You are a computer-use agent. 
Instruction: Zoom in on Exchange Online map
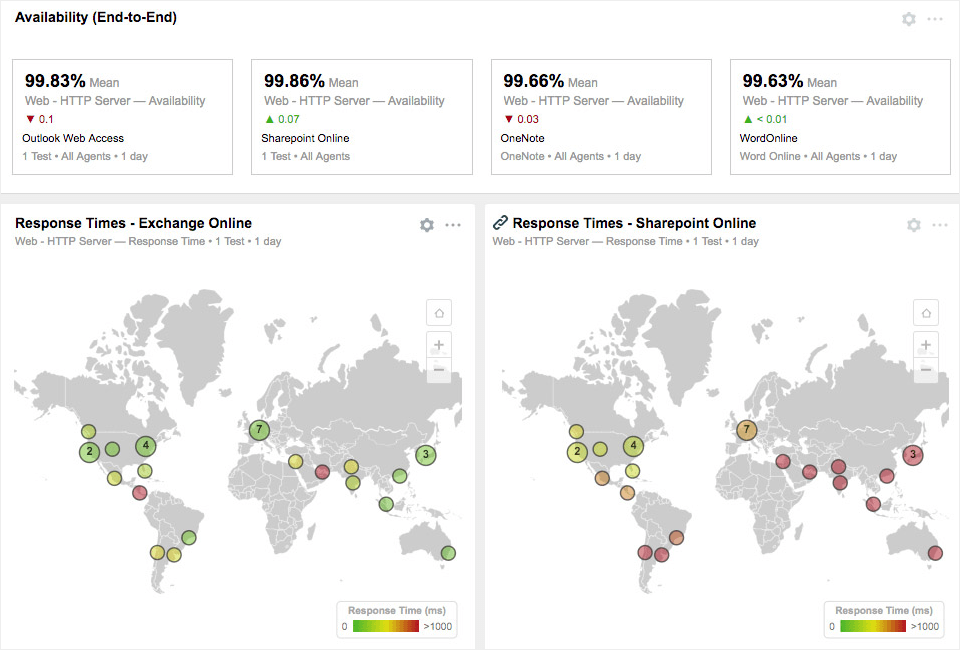pos(438,345)
